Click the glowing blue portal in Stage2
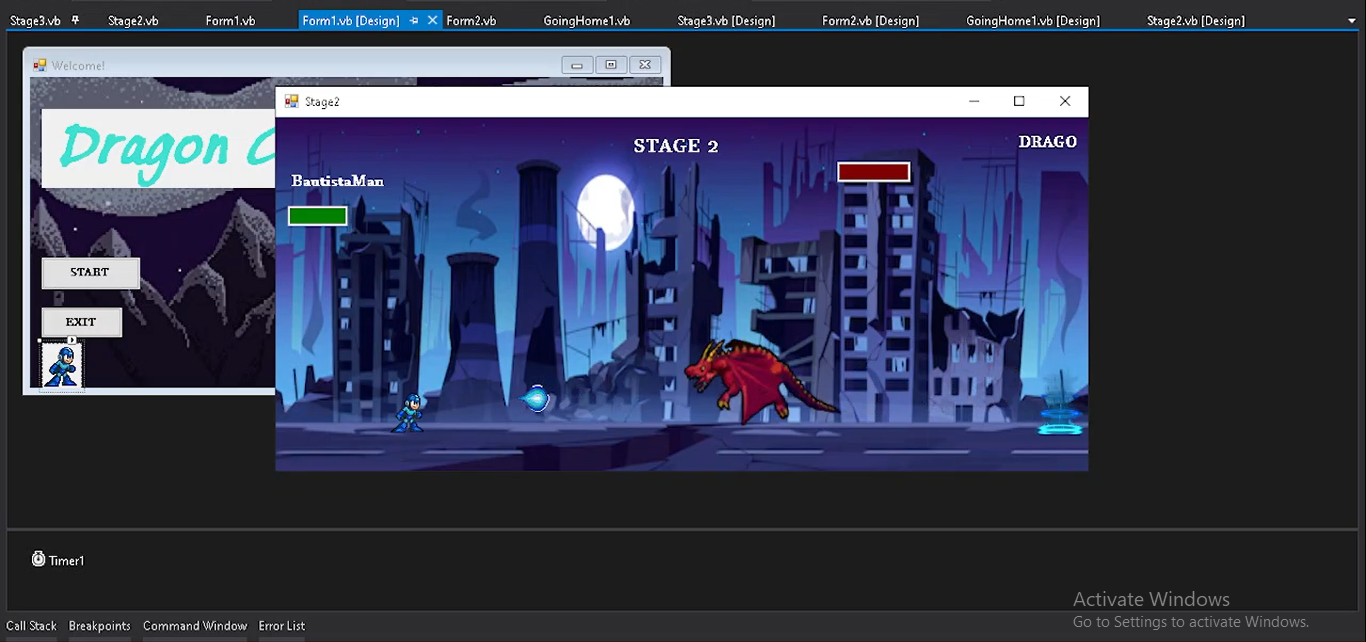Image resolution: width=1366 pixels, height=642 pixels. [1060, 420]
